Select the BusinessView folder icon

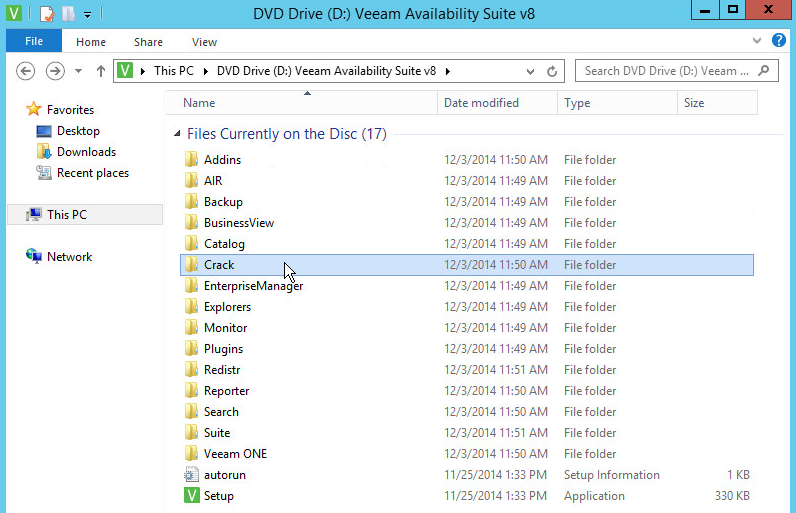coord(191,222)
